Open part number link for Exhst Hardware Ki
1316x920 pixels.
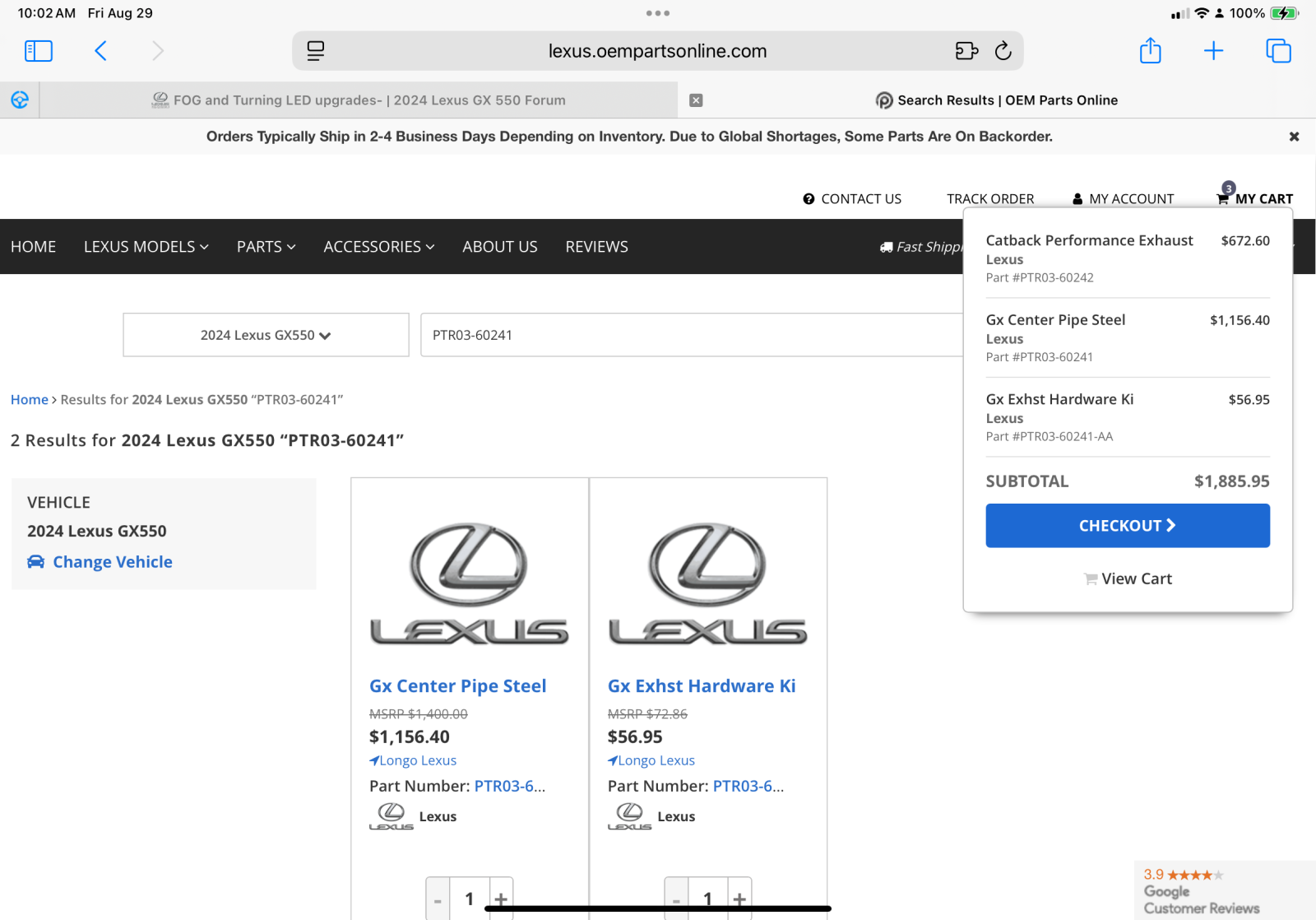[x=748, y=786]
